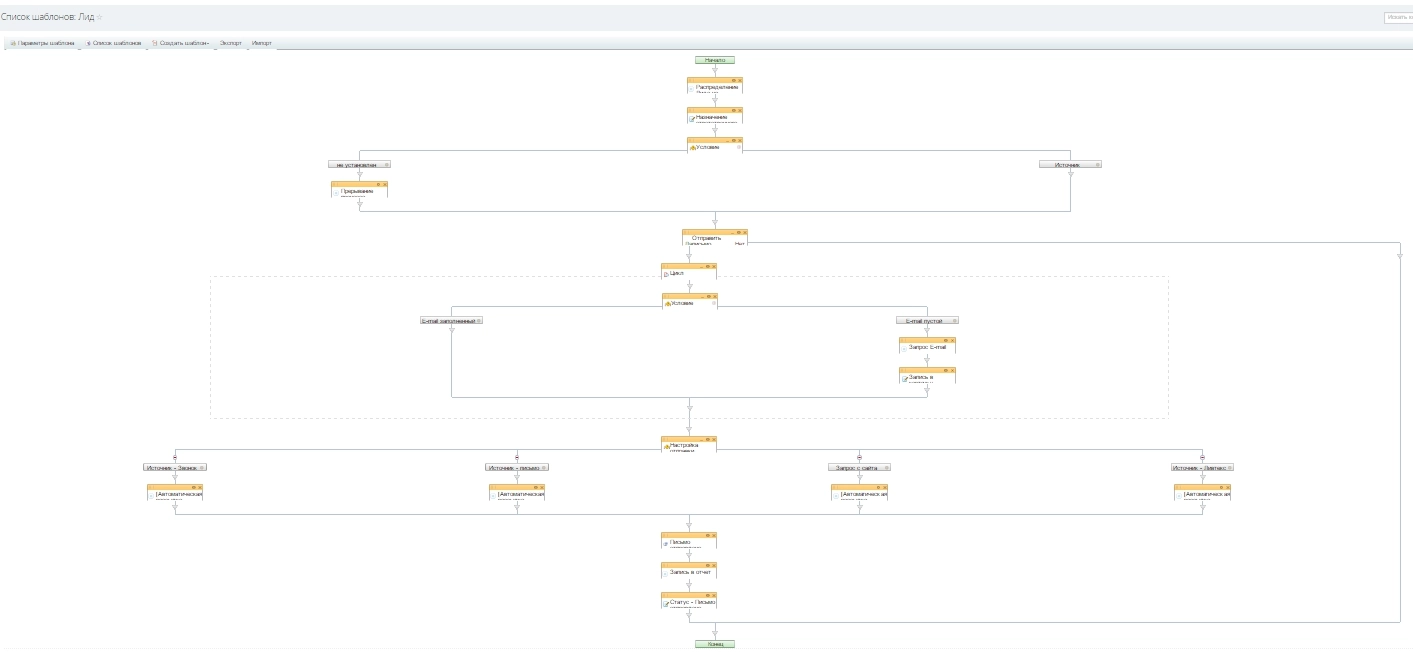
Task: Delete the Запись в отчет block
Action: (713, 565)
